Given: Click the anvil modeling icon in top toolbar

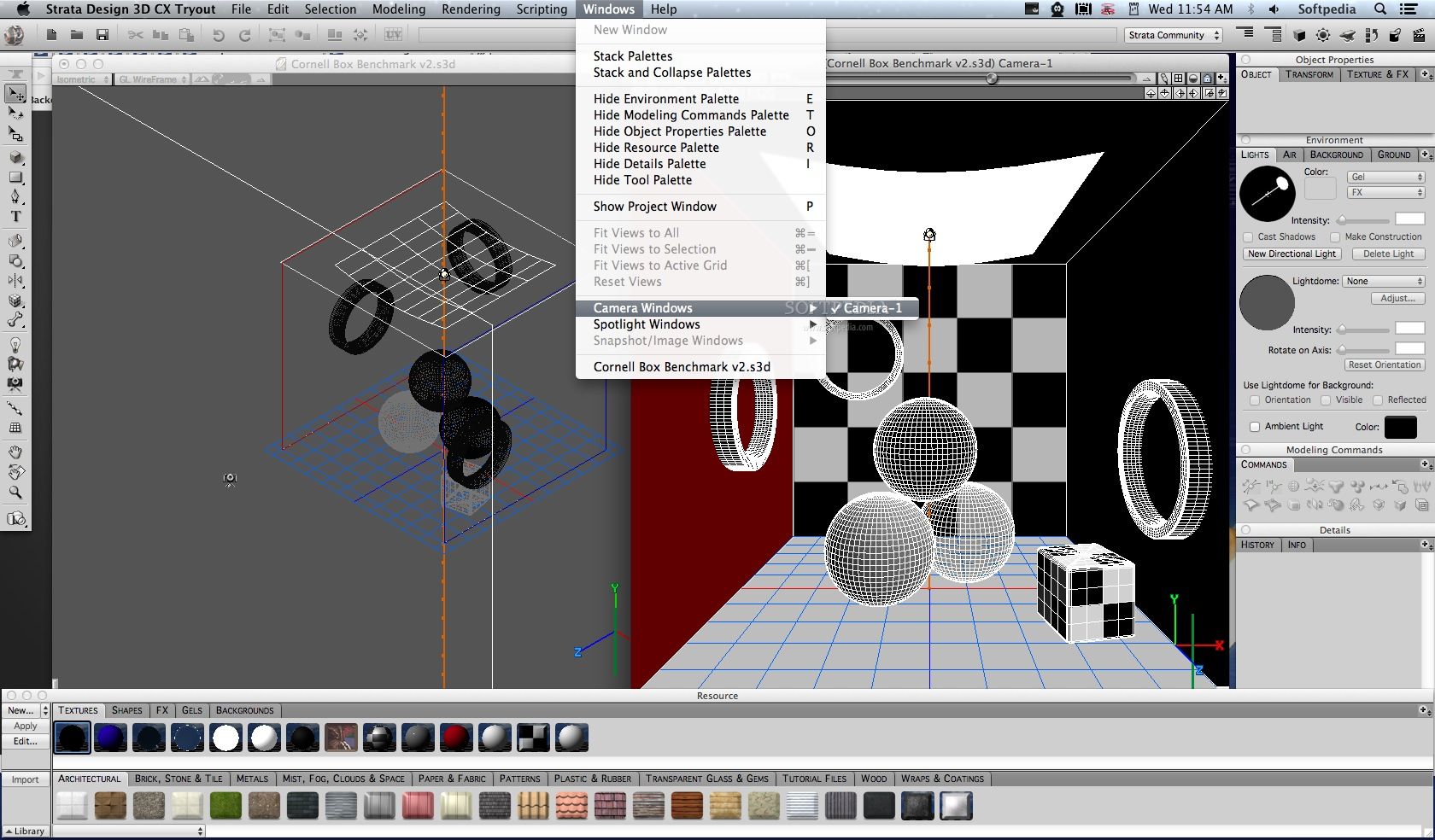Looking at the screenshot, I should point(1347,35).
